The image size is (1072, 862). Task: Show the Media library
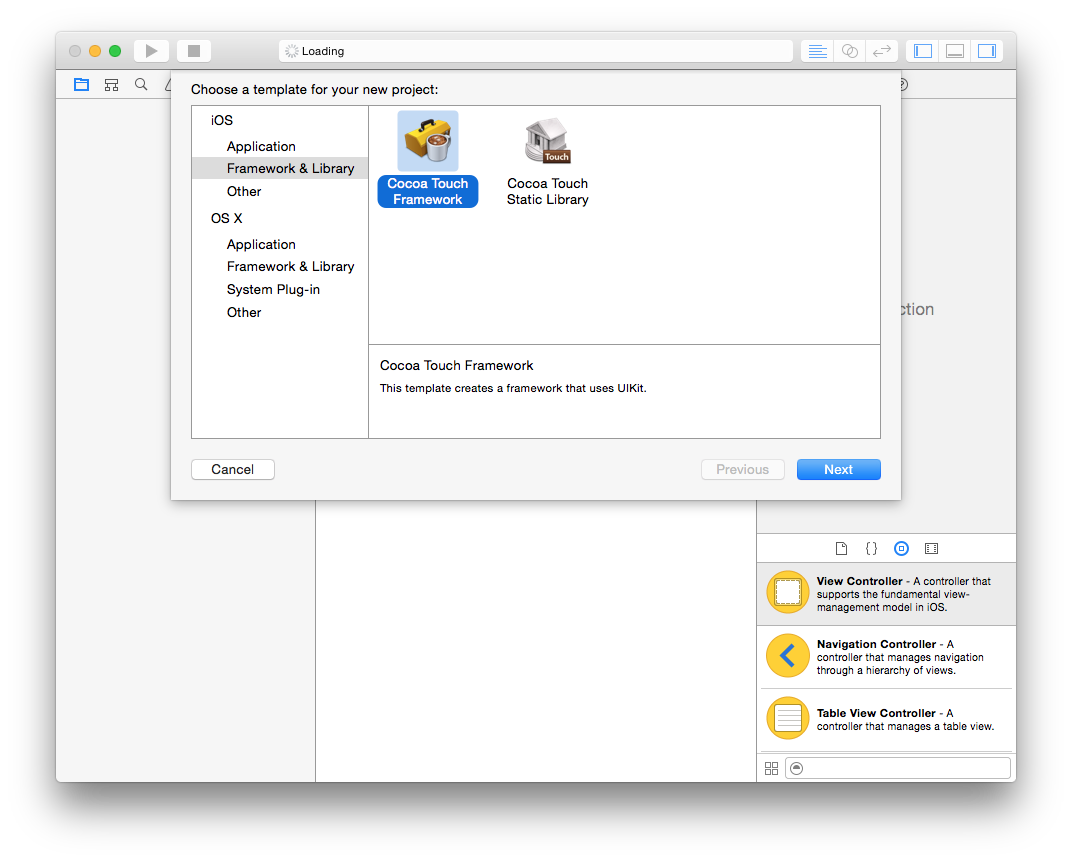coord(931,548)
